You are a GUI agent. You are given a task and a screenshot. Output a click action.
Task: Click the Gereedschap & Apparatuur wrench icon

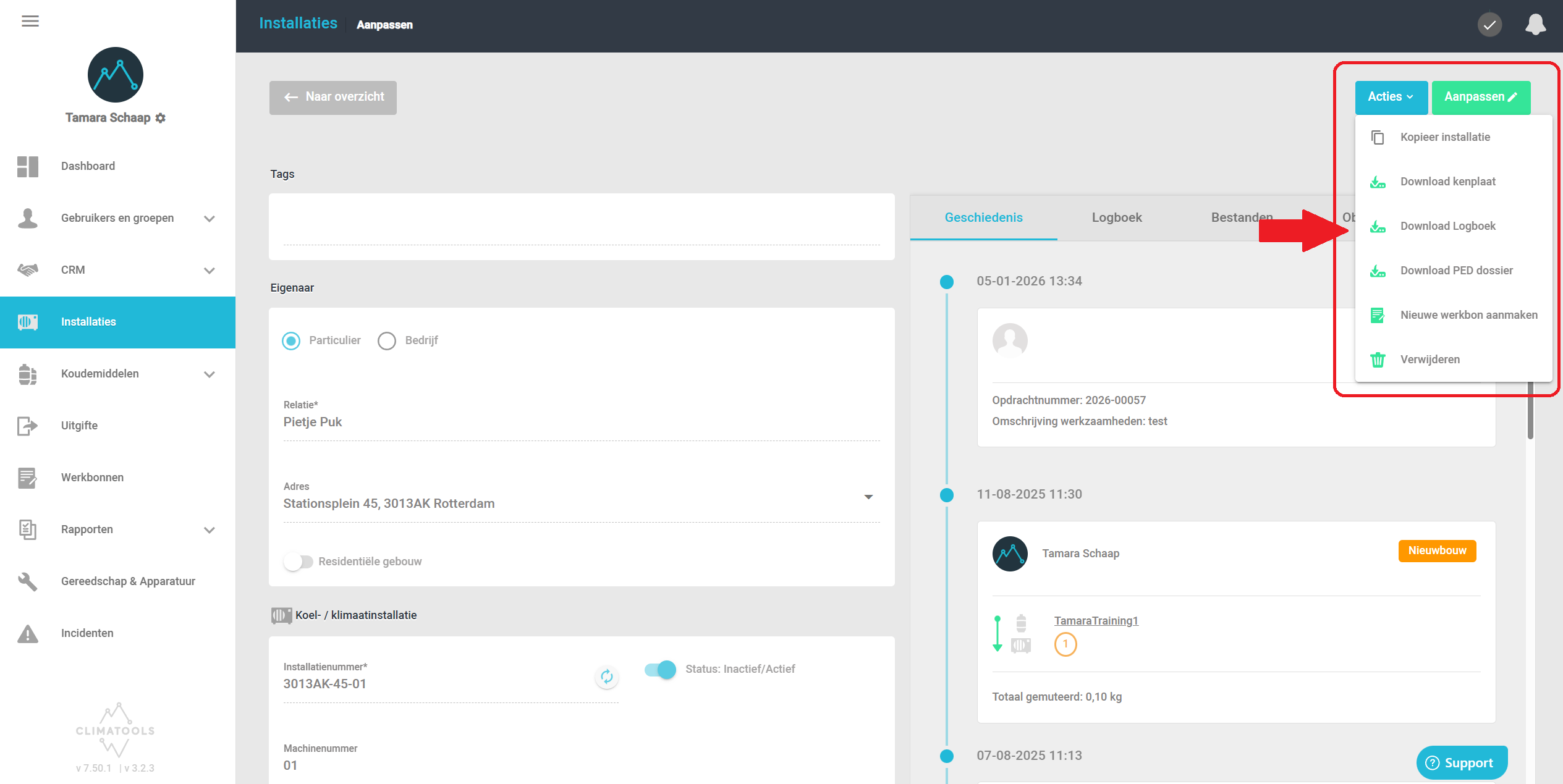pos(28,581)
